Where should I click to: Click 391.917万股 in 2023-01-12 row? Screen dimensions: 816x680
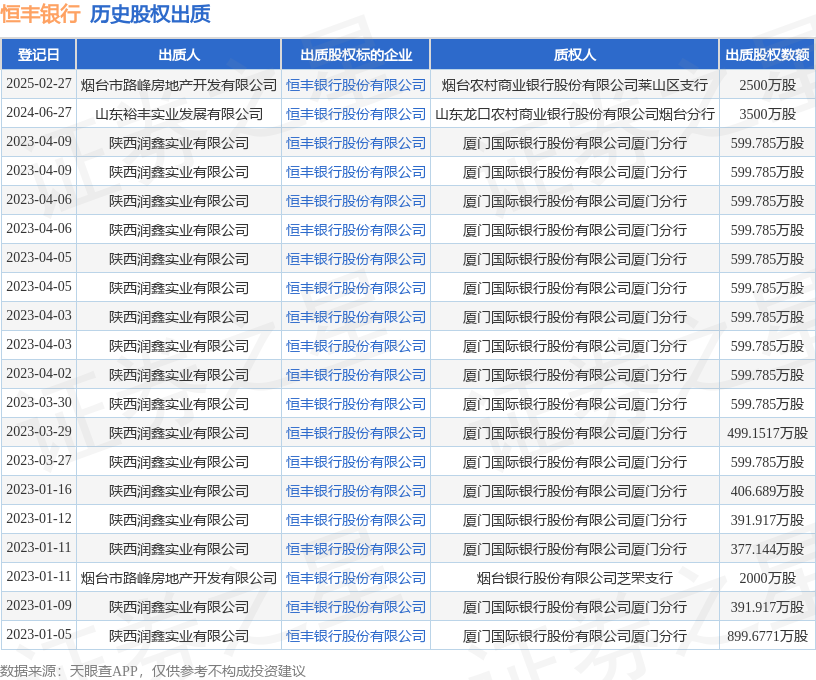coord(767,520)
